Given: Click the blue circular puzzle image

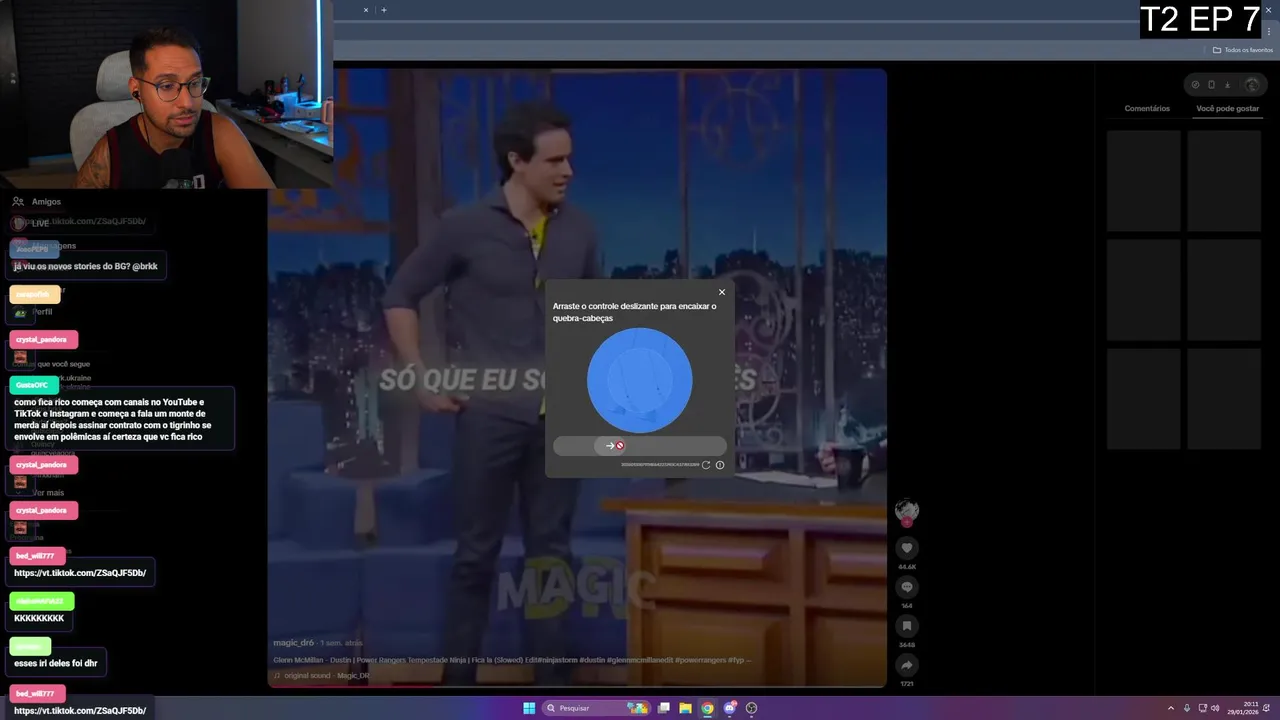Looking at the screenshot, I should coord(640,380).
